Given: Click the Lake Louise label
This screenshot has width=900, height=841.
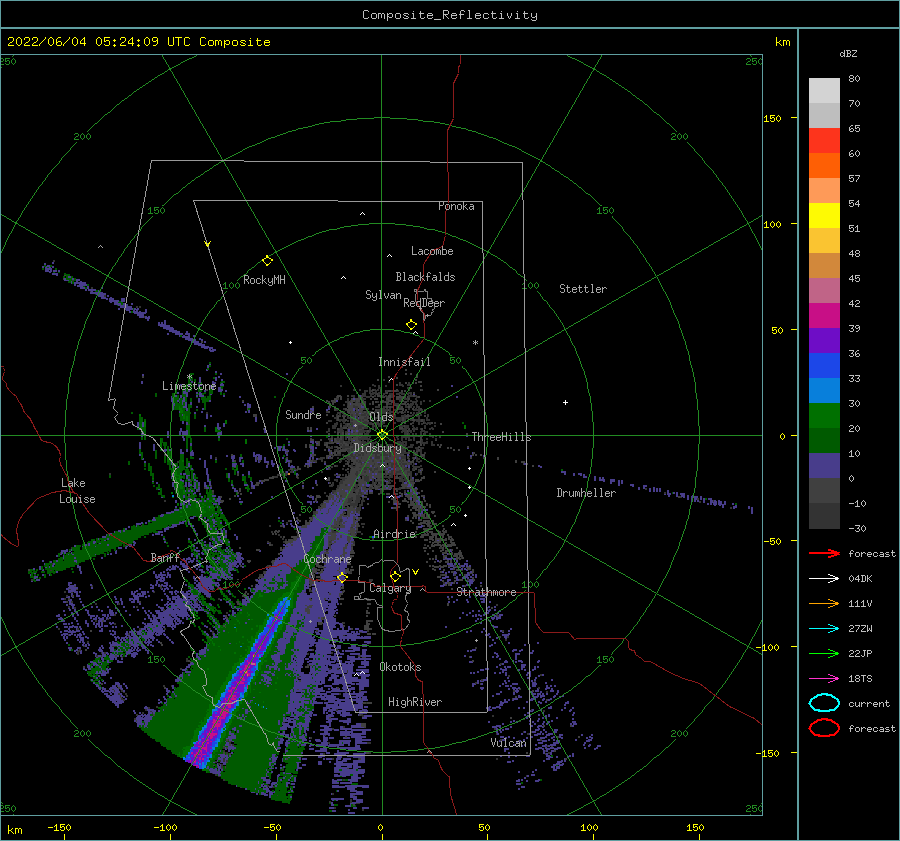Looking at the screenshot, I should [x=77, y=491].
